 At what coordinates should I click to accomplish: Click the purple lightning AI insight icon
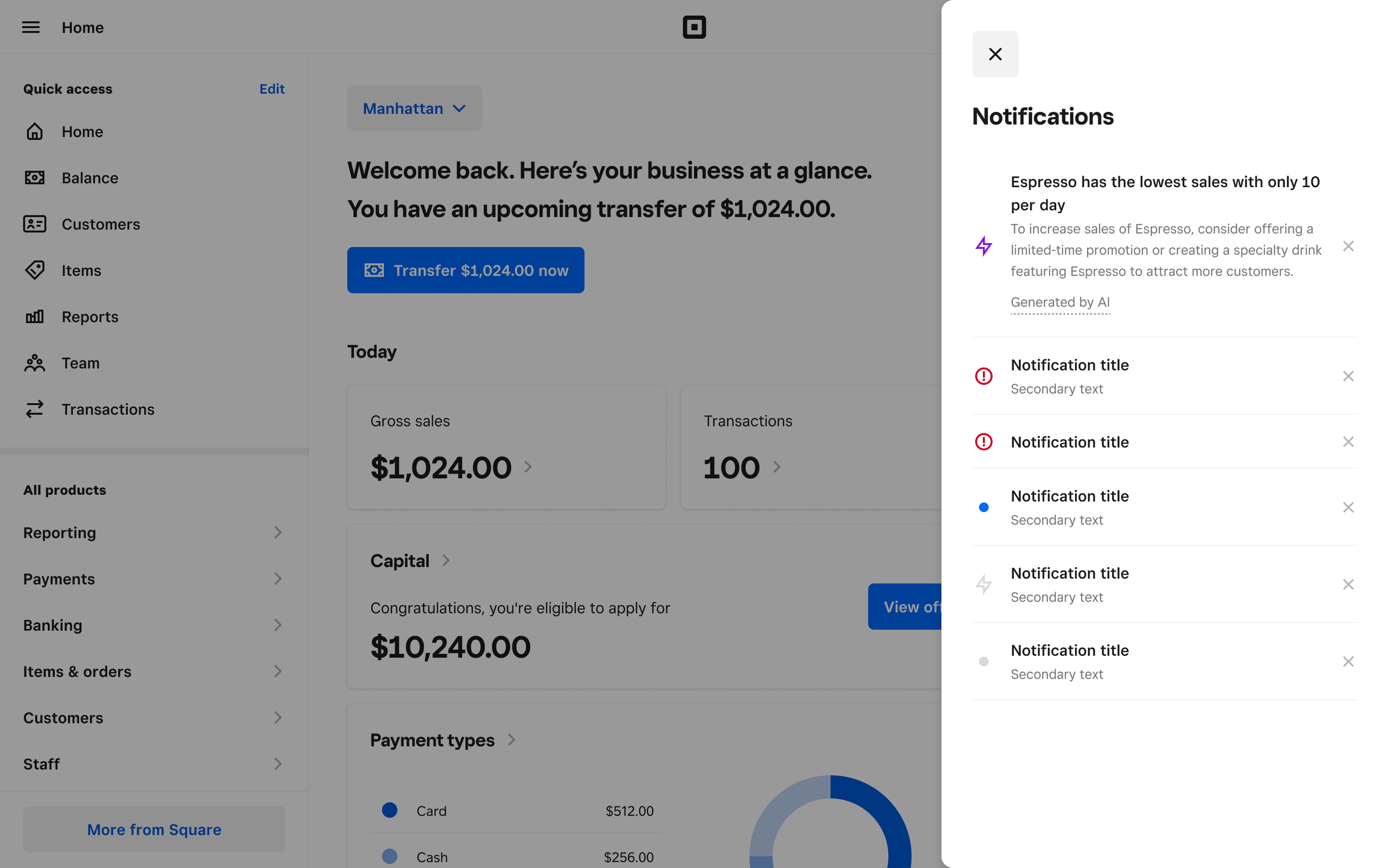tap(983, 246)
